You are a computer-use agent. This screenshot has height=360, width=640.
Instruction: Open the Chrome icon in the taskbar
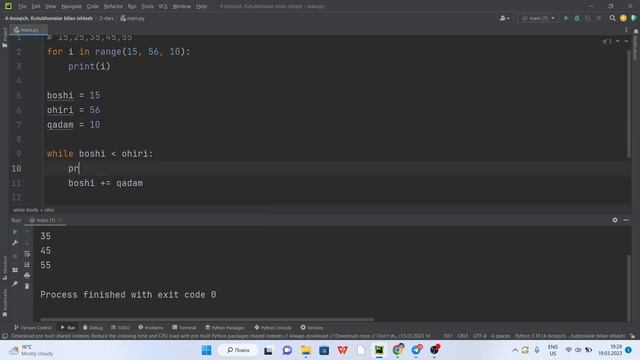click(398, 350)
